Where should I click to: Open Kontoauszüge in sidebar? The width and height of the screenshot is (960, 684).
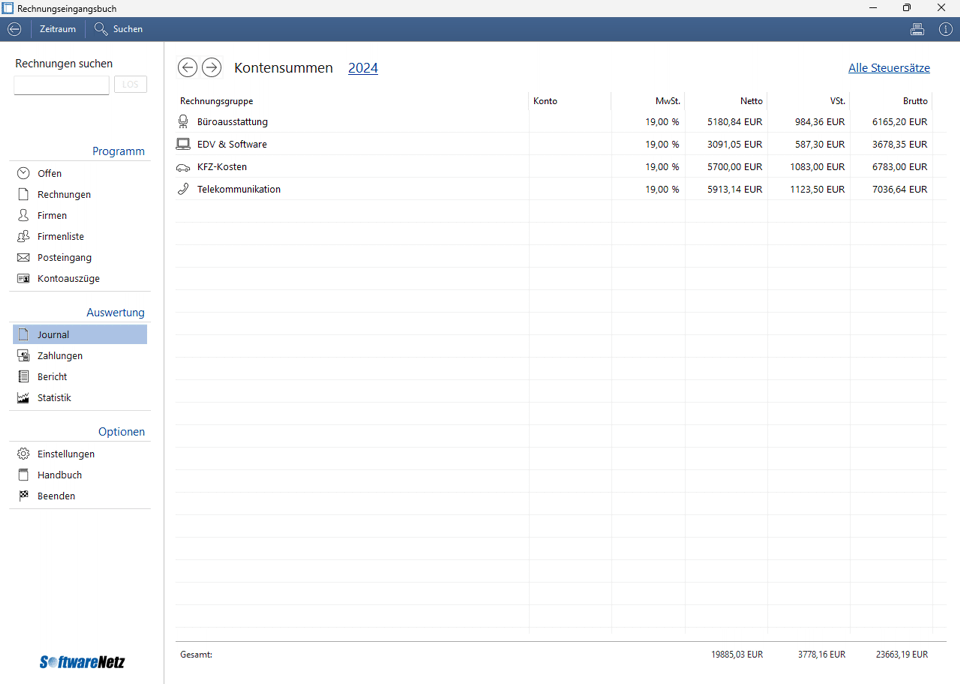68,279
